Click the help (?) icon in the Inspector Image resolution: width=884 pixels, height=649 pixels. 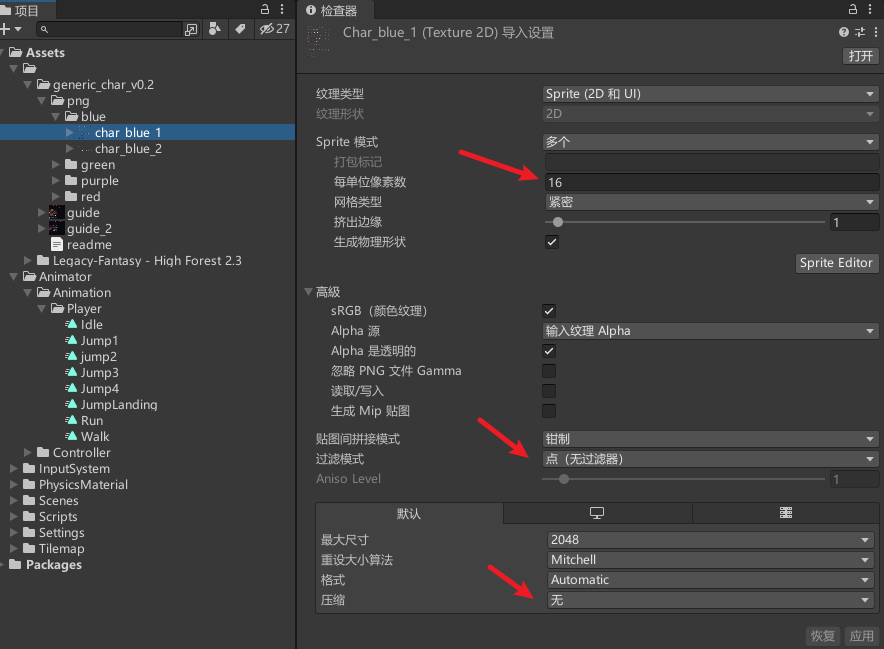point(842,32)
